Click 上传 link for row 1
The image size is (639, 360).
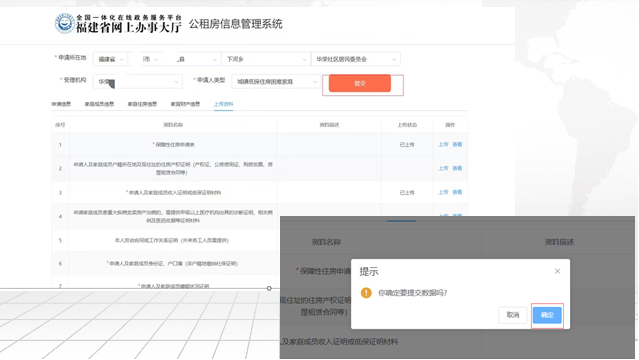[x=443, y=144]
